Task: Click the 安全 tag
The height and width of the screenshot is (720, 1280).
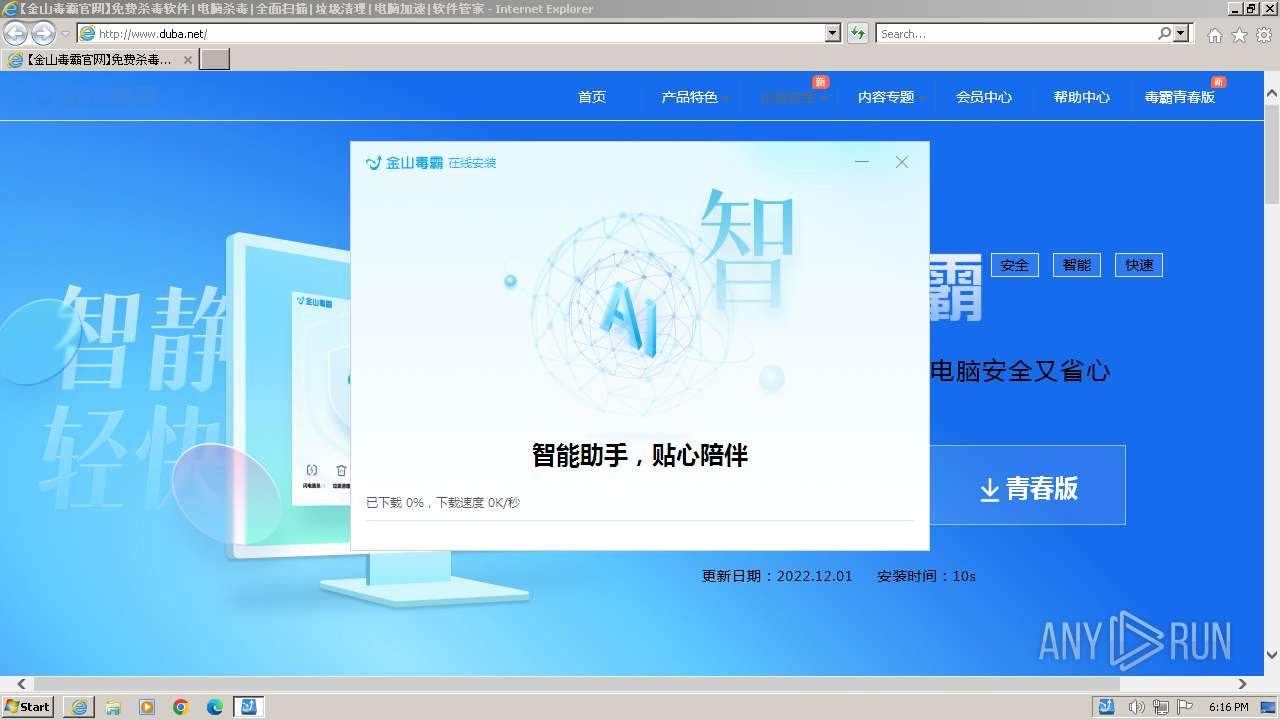Action: (x=1015, y=265)
